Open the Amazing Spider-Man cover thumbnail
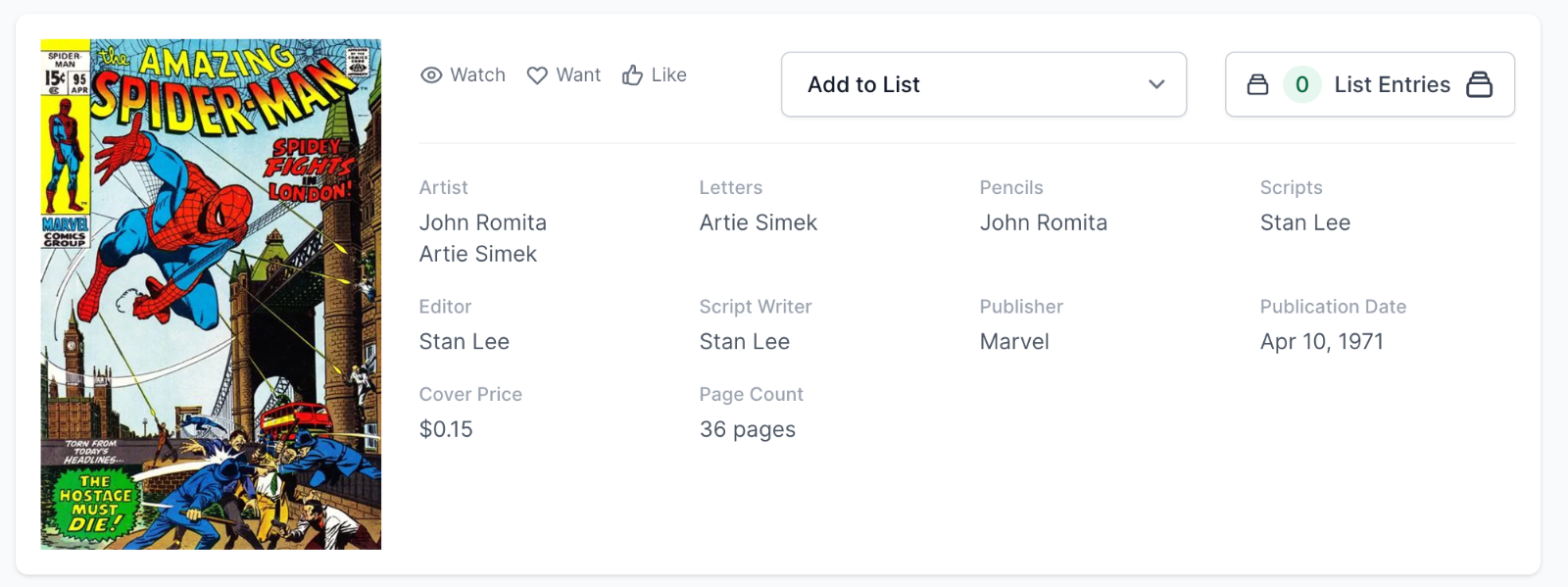The height and width of the screenshot is (587, 1568). [211, 294]
